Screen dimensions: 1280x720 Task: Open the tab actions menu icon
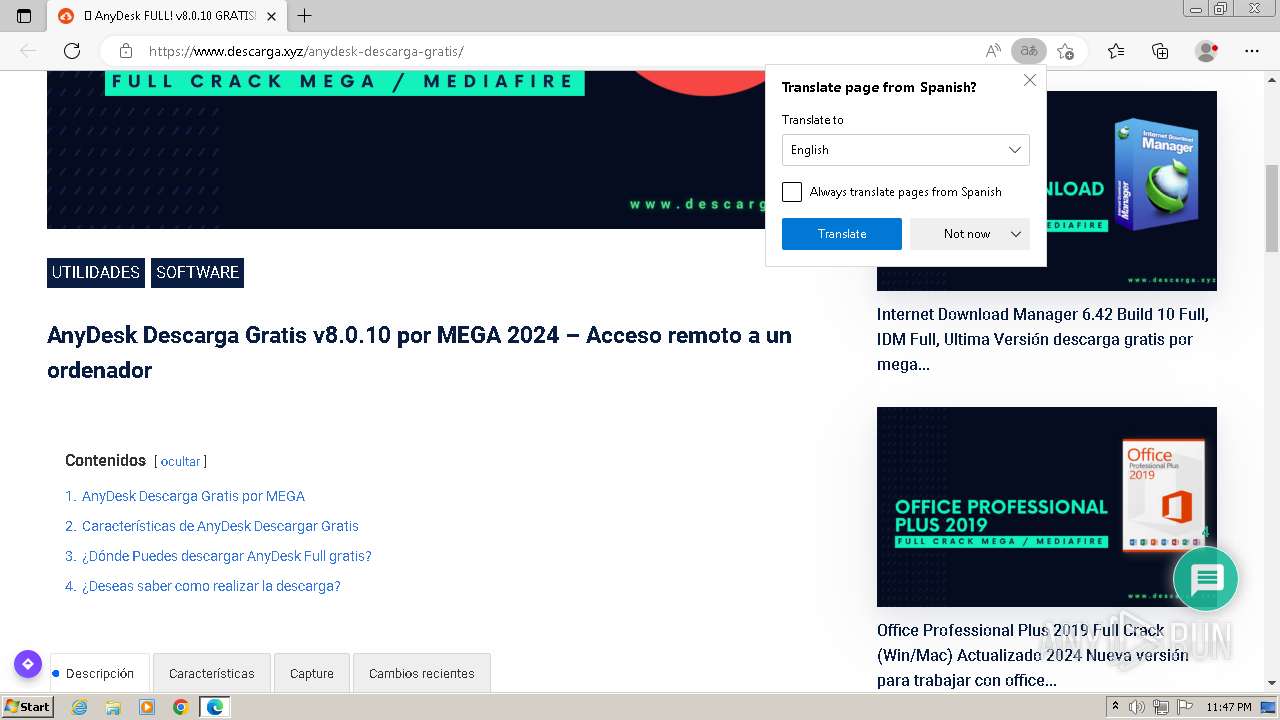[x=24, y=16]
